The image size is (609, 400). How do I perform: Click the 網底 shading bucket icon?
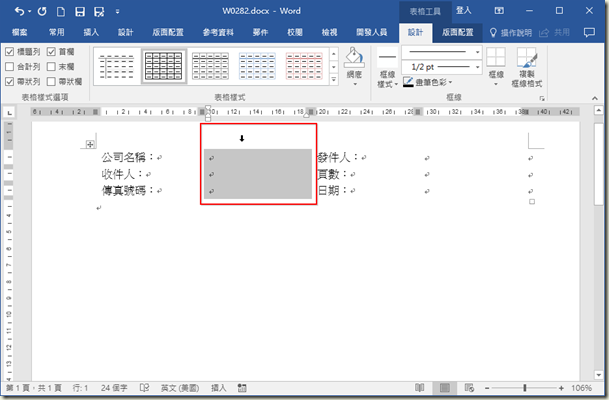pos(354,57)
